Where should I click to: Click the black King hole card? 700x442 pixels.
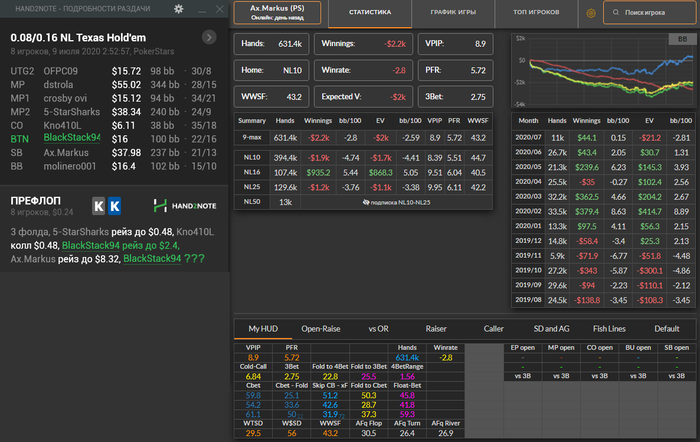click(x=99, y=206)
